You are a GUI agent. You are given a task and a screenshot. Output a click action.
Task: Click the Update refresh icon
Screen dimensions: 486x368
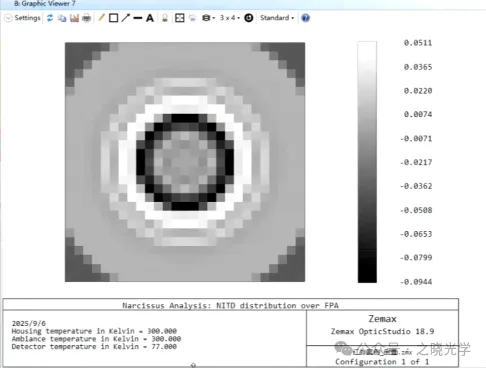50,18
